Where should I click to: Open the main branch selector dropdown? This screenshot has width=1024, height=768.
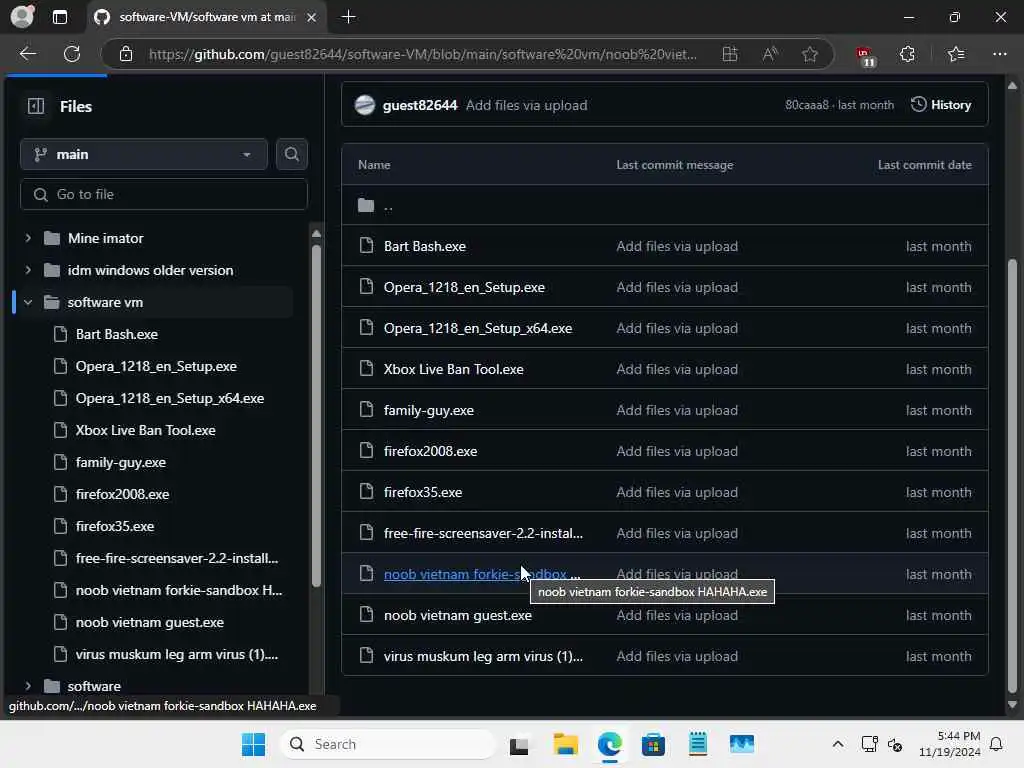click(x=144, y=154)
